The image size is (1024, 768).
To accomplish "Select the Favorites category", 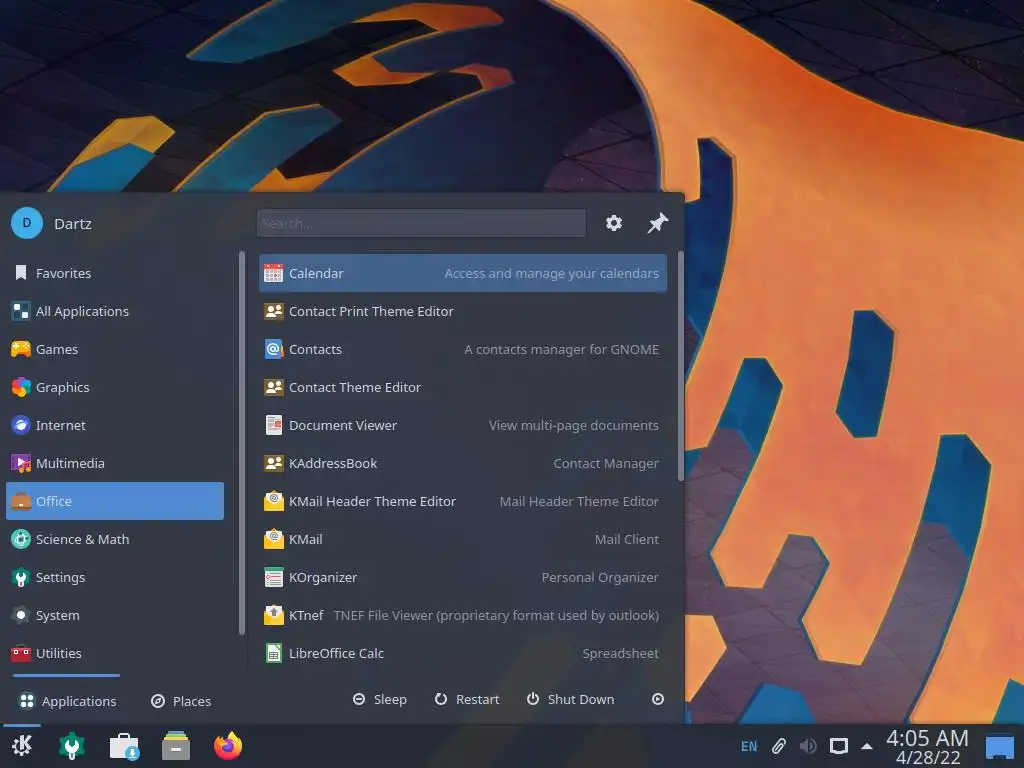I will (115, 273).
